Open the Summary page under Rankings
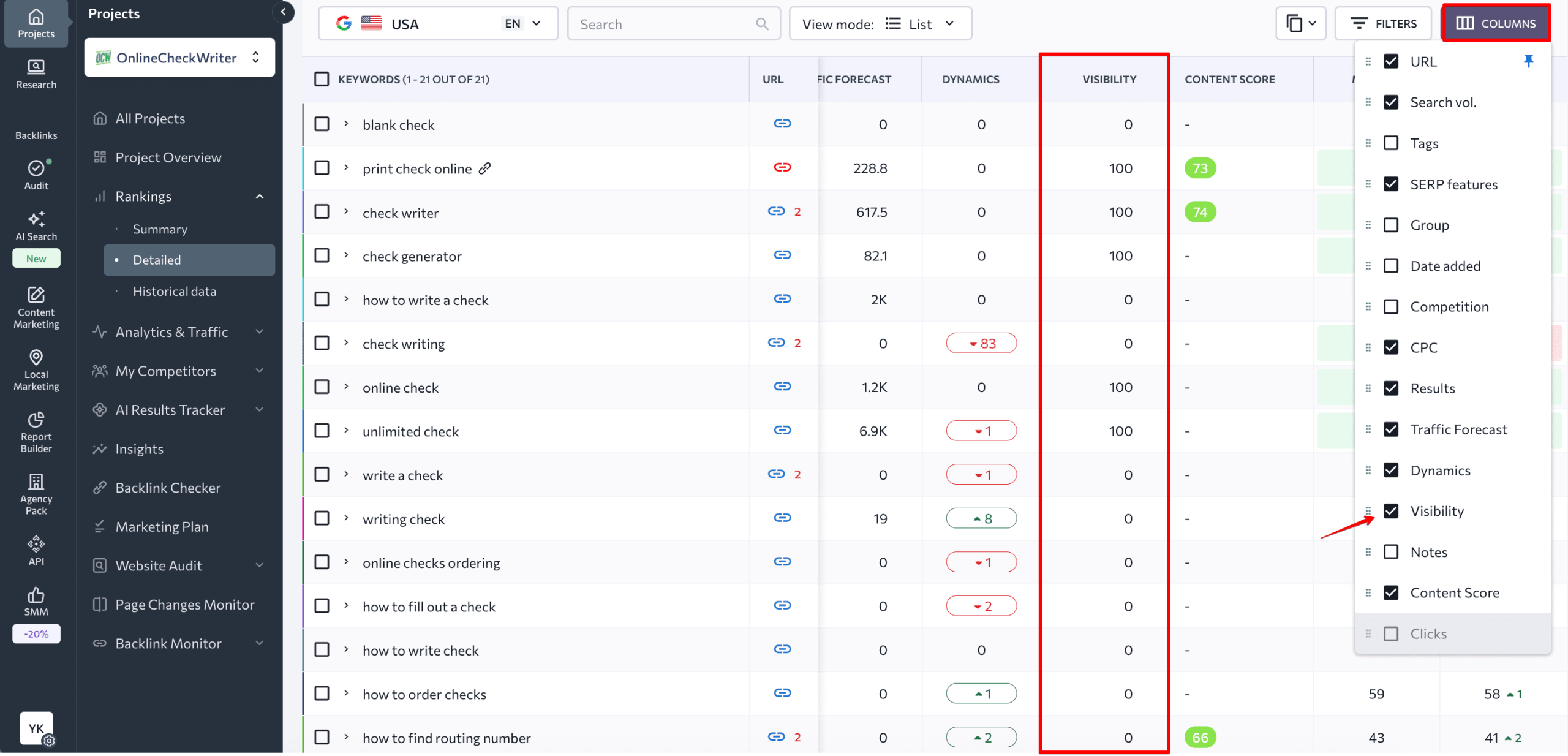Viewport: 1568px width, 756px height. tap(160, 229)
